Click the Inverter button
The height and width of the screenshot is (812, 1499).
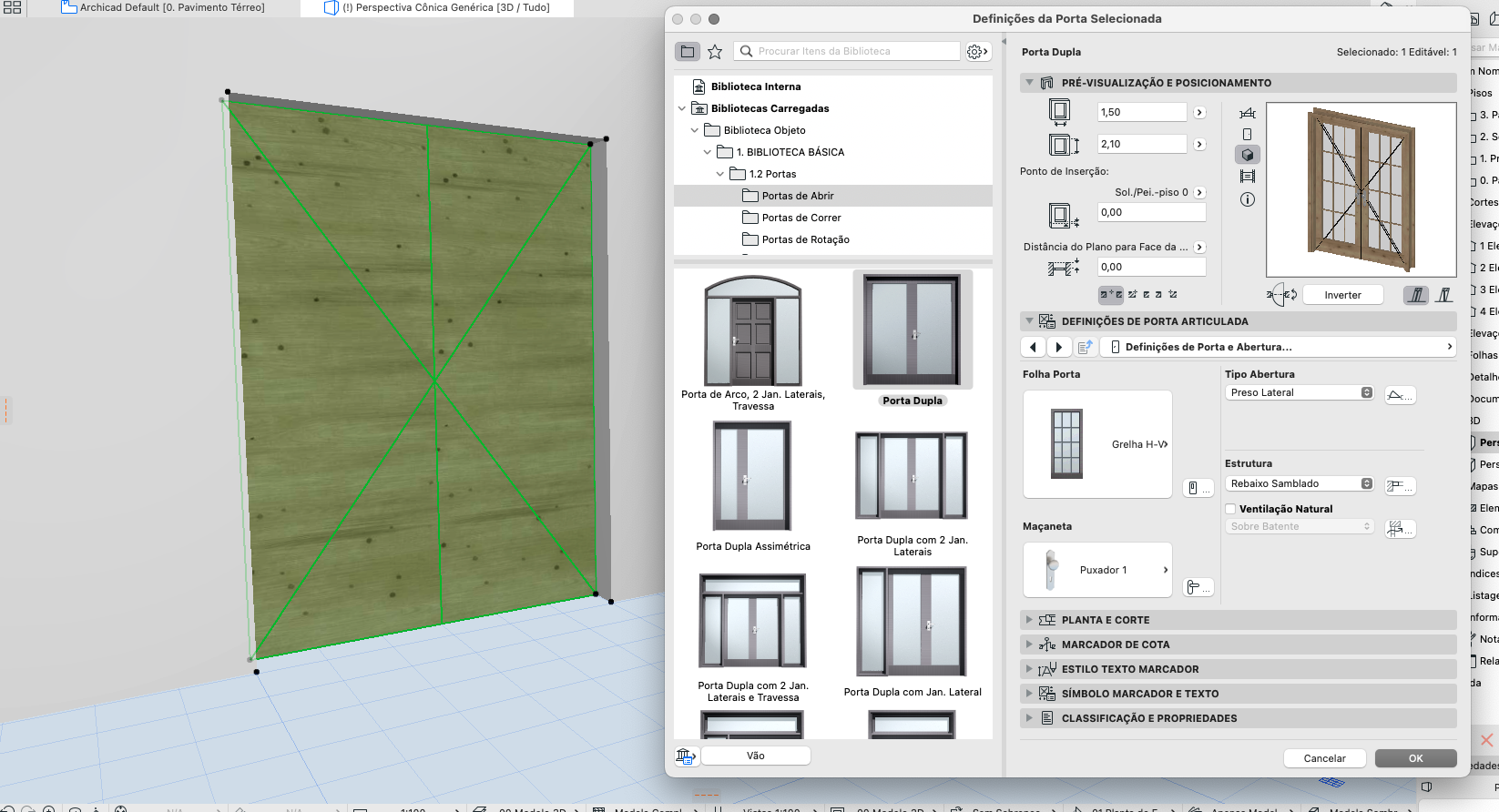tap(1342, 295)
